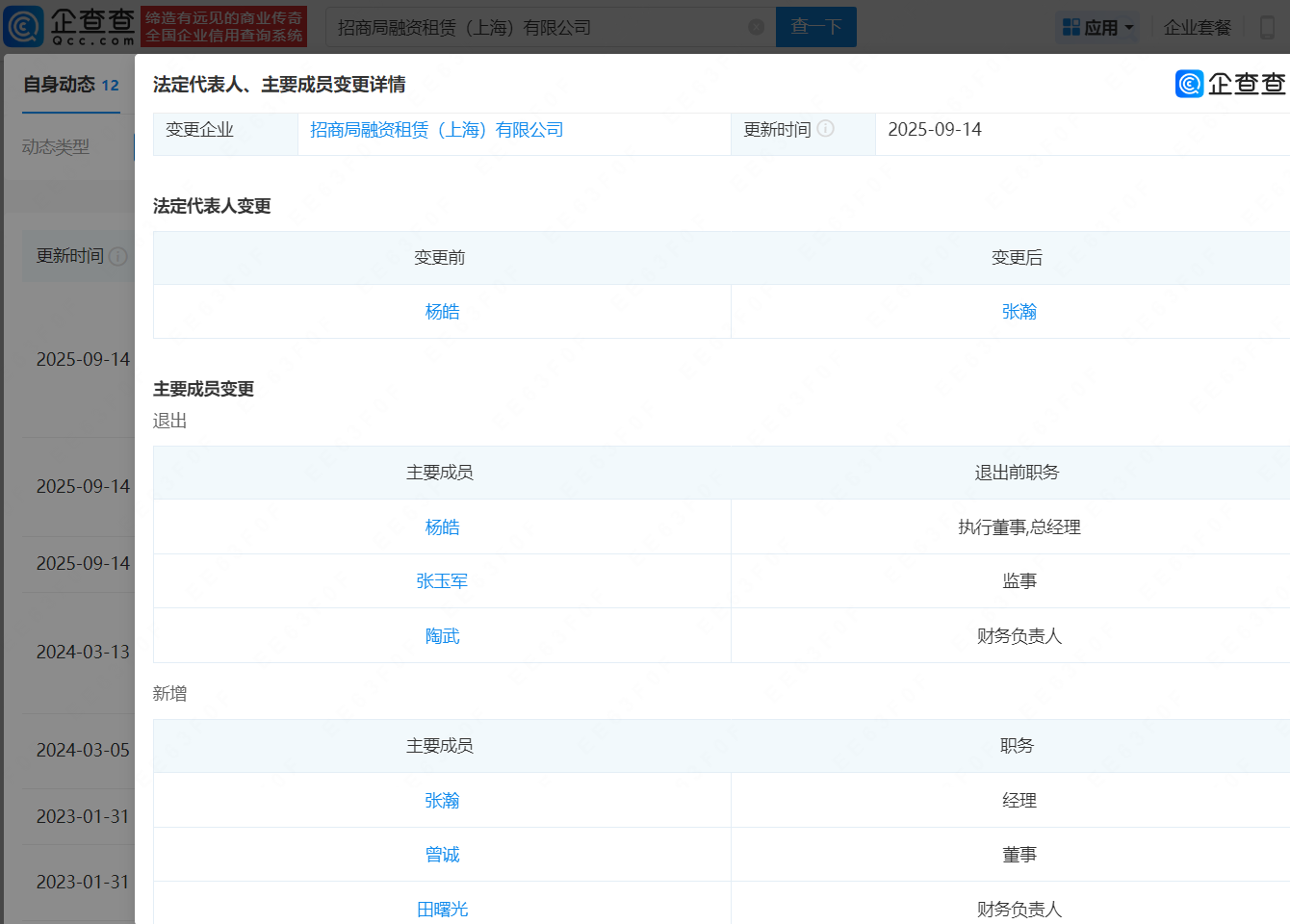This screenshot has width=1290, height=924.
Task: Click the dialog title 法定代表人、主要成员变更详情
Action: point(279,85)
